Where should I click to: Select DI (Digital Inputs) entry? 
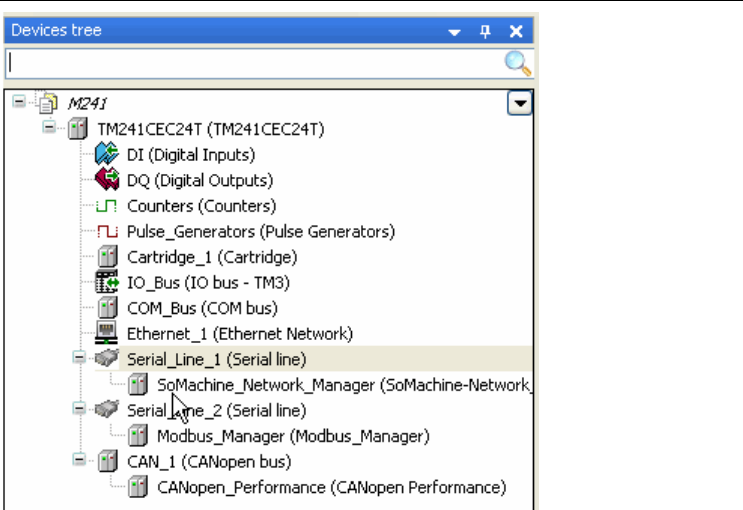(191, 155)
